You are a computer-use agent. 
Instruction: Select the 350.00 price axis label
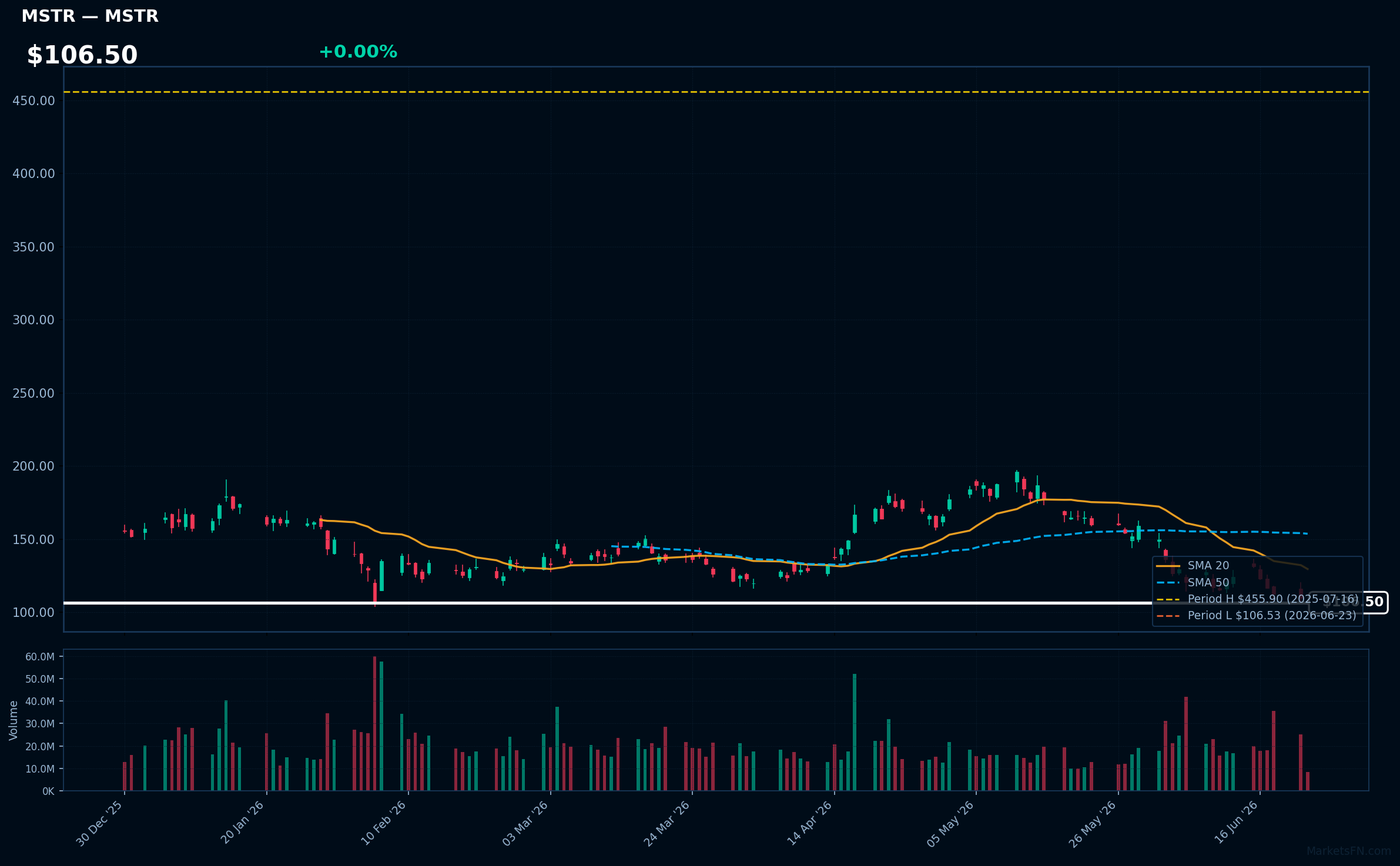pyautogui.click(x=34, y=247)
